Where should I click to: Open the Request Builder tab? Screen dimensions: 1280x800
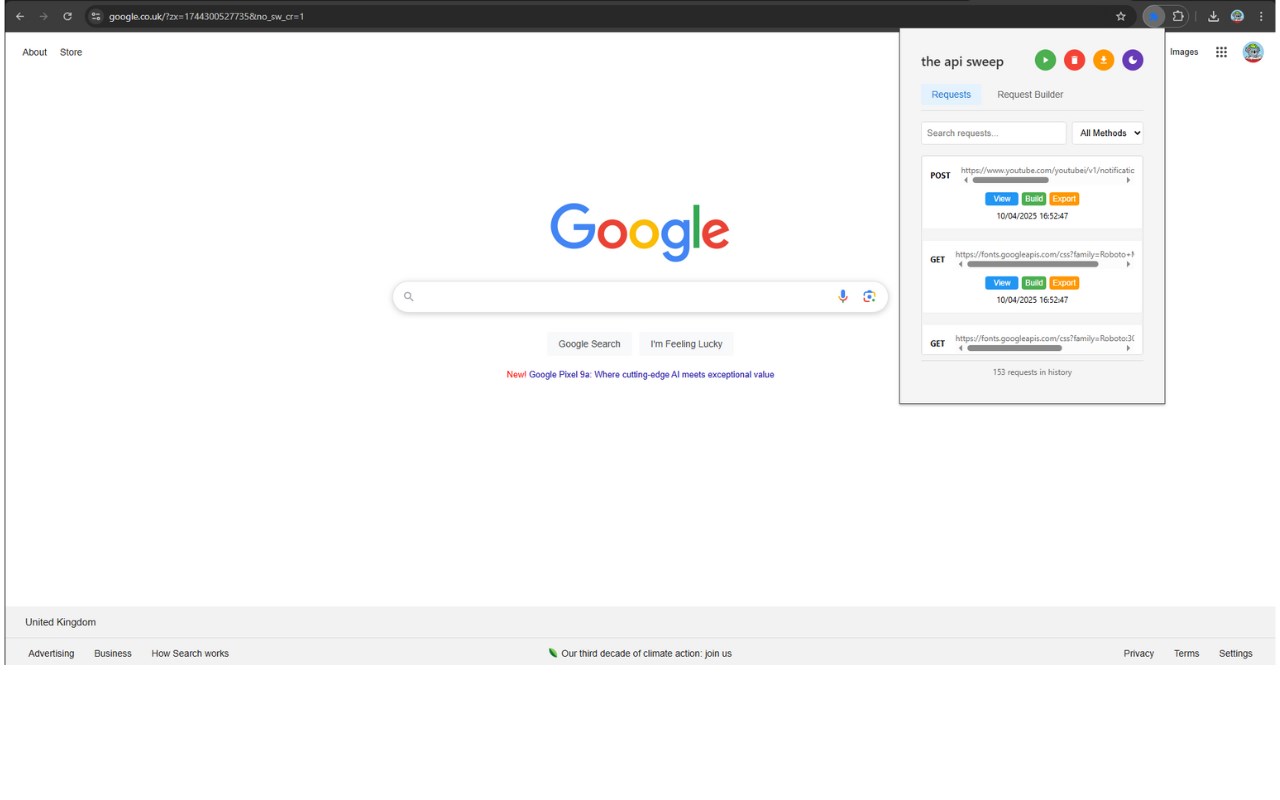[1030, 95]
